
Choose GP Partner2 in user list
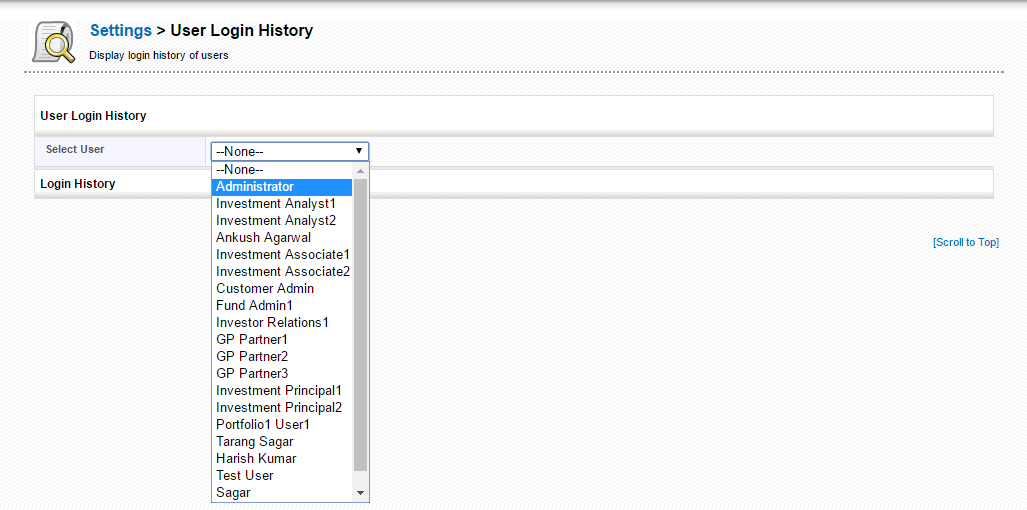252,357
